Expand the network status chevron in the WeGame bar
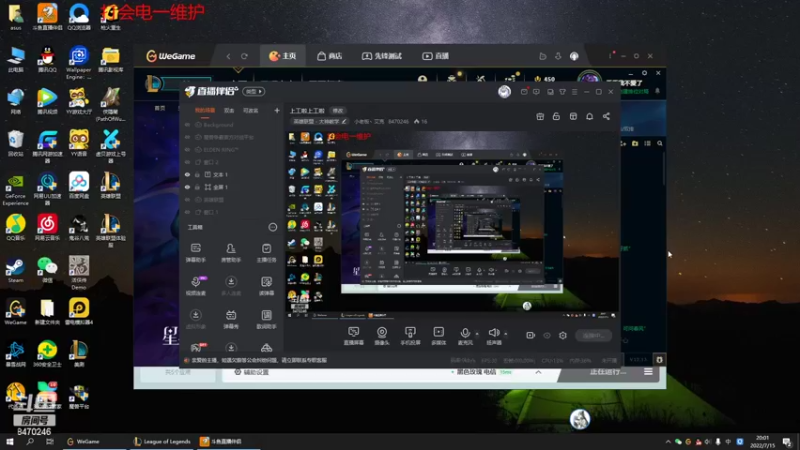Viewport: 800px width, 450px height. tap(538, 372)
